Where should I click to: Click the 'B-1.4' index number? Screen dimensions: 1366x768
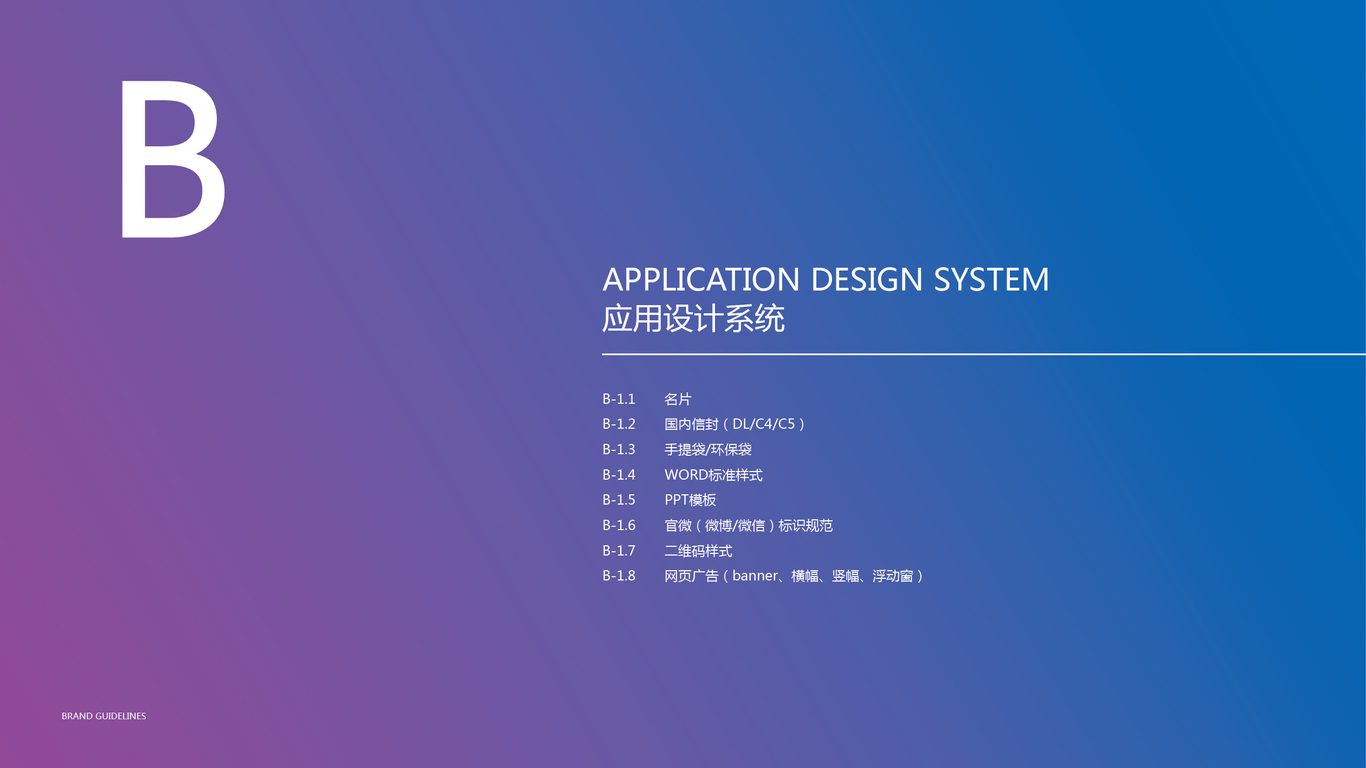[x=619, y=475]
